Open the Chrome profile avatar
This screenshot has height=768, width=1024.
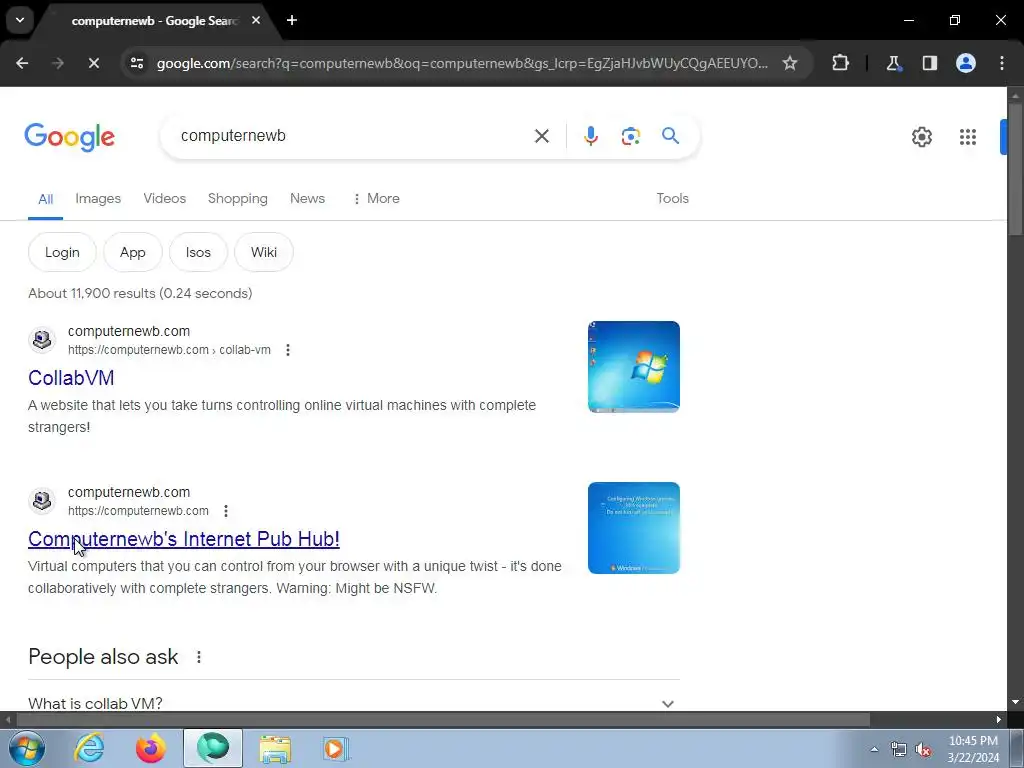tap(966, 63)
